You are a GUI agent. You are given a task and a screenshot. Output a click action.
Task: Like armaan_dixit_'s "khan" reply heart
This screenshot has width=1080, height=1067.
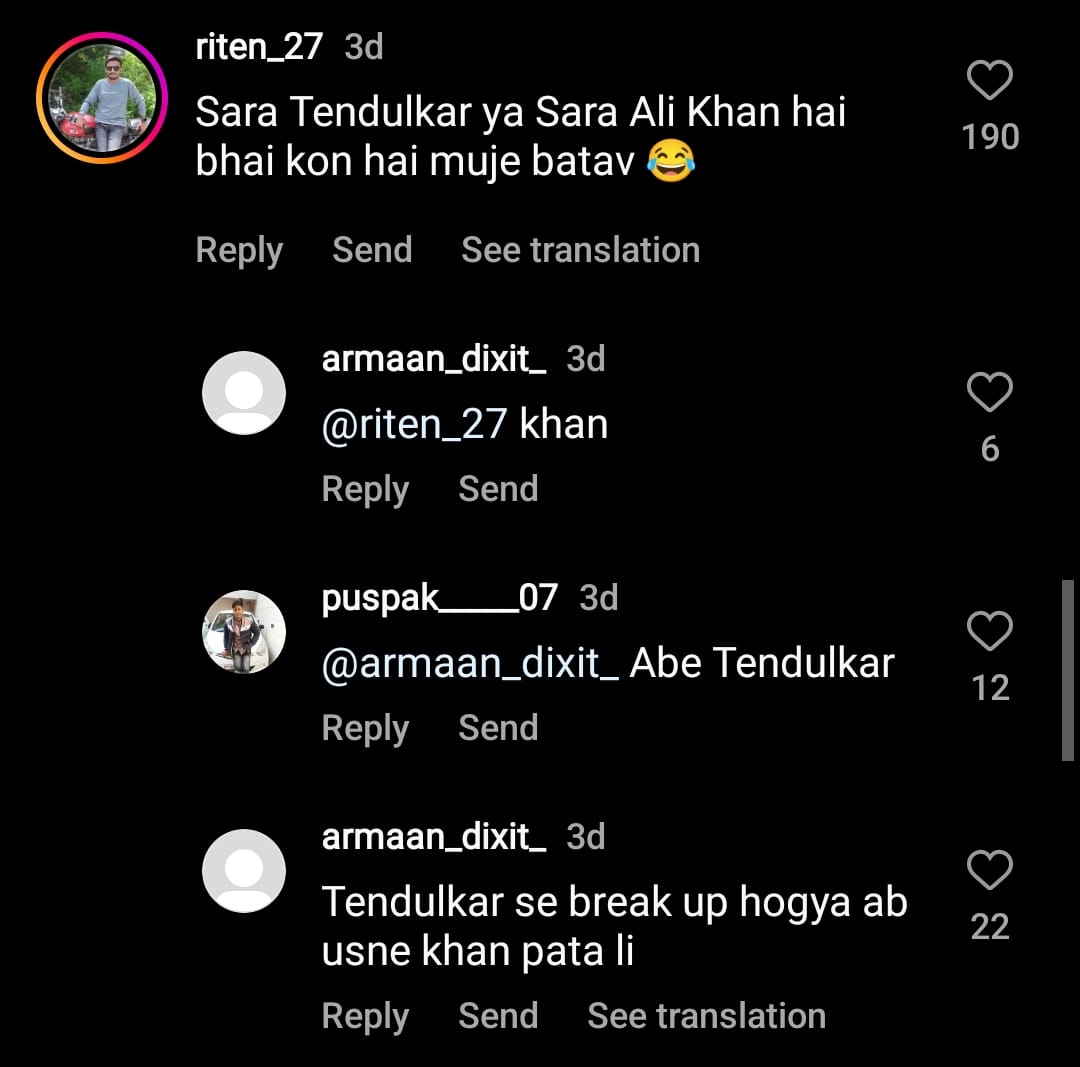point(990,392)
